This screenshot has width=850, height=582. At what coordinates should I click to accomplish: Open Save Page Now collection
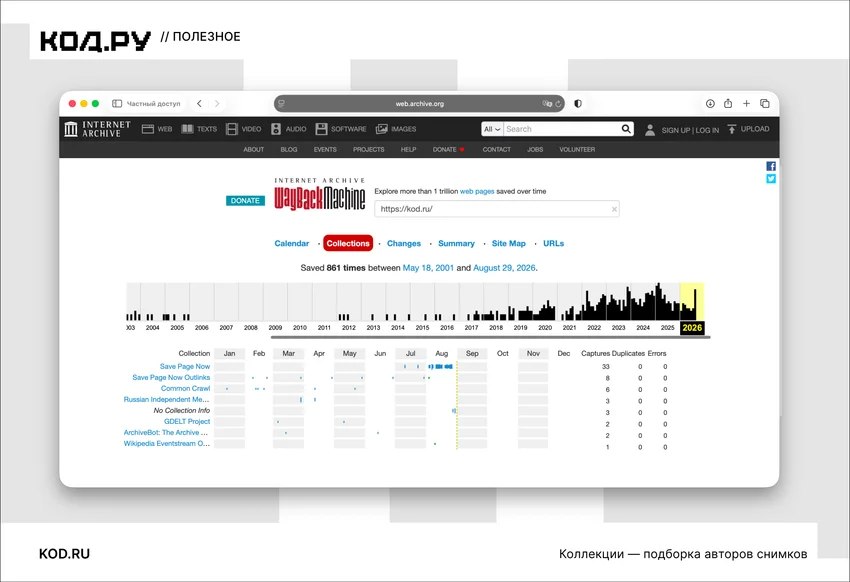(x=185, y=367)
